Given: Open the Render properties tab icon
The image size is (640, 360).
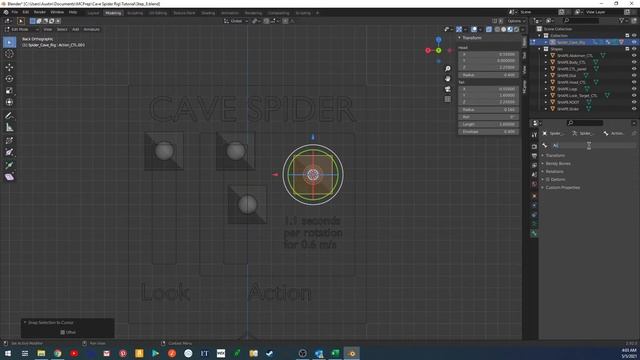Looking at the screenshot, I should click(534, 146).
